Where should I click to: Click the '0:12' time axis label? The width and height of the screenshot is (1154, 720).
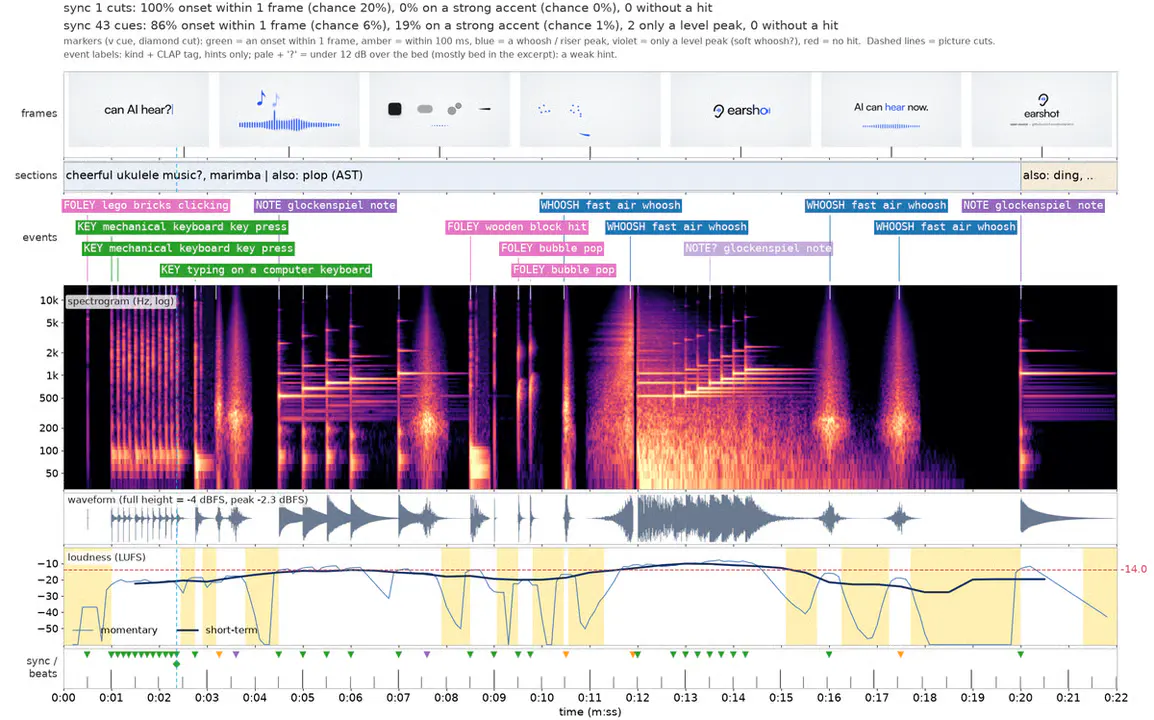tap(637, 698)
